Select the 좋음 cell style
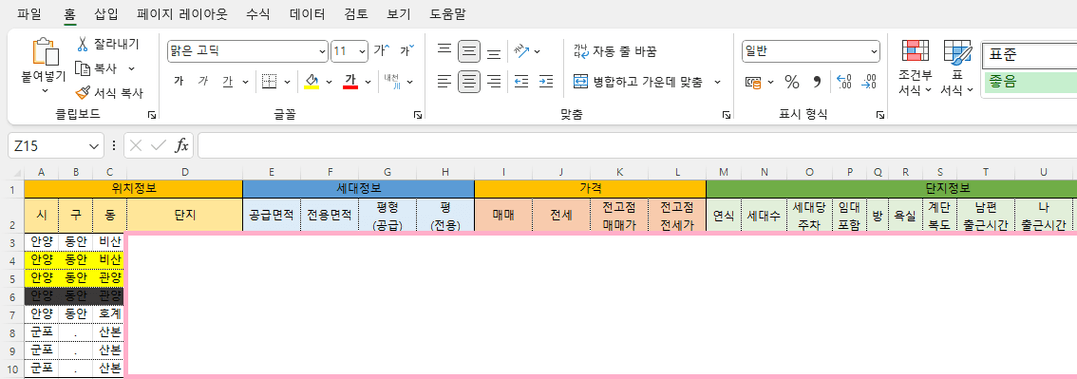This screenshot has height=379, width=1077. [1030, 82]
